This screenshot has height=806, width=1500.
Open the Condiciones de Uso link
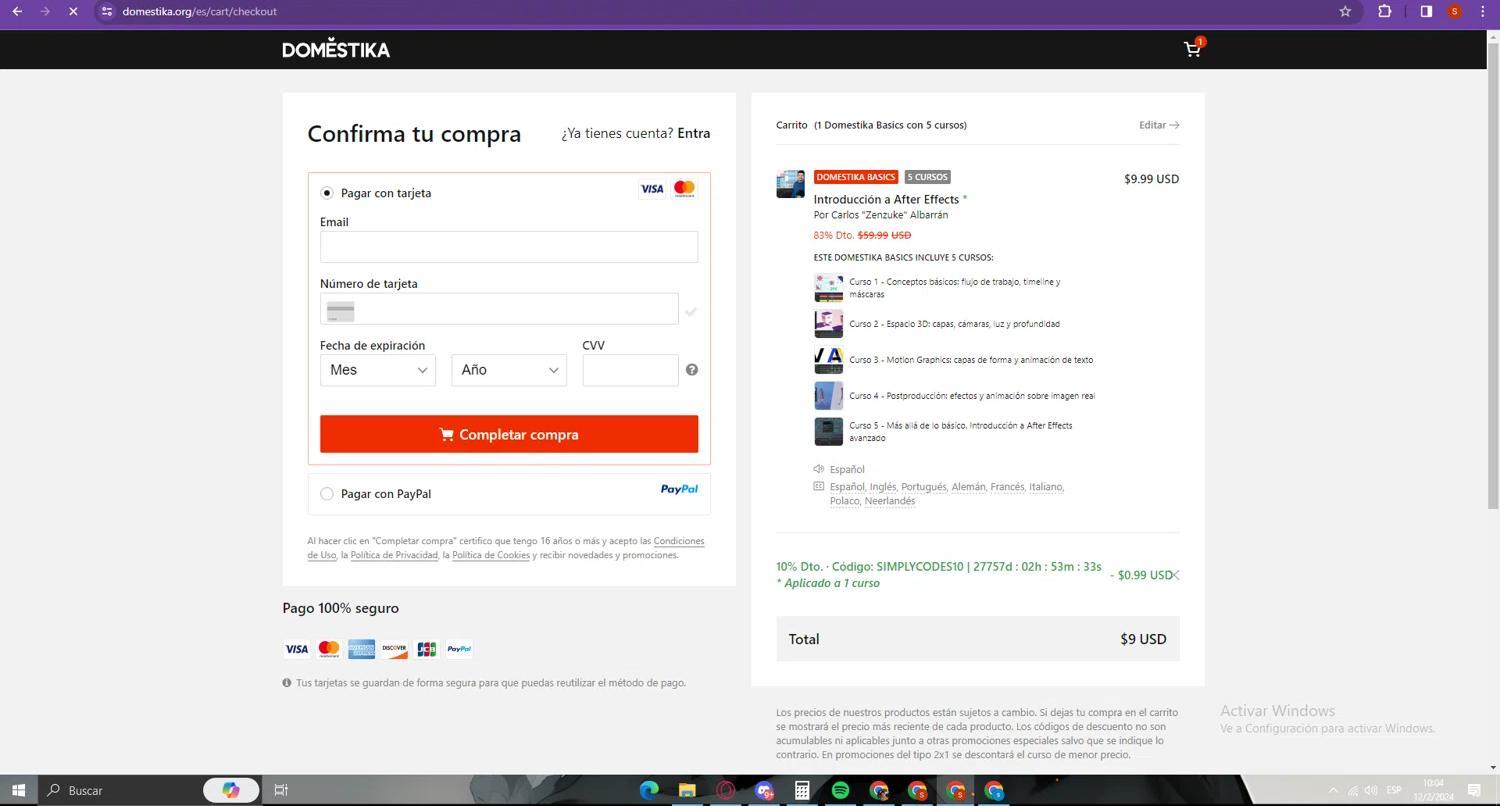[679, 541]
